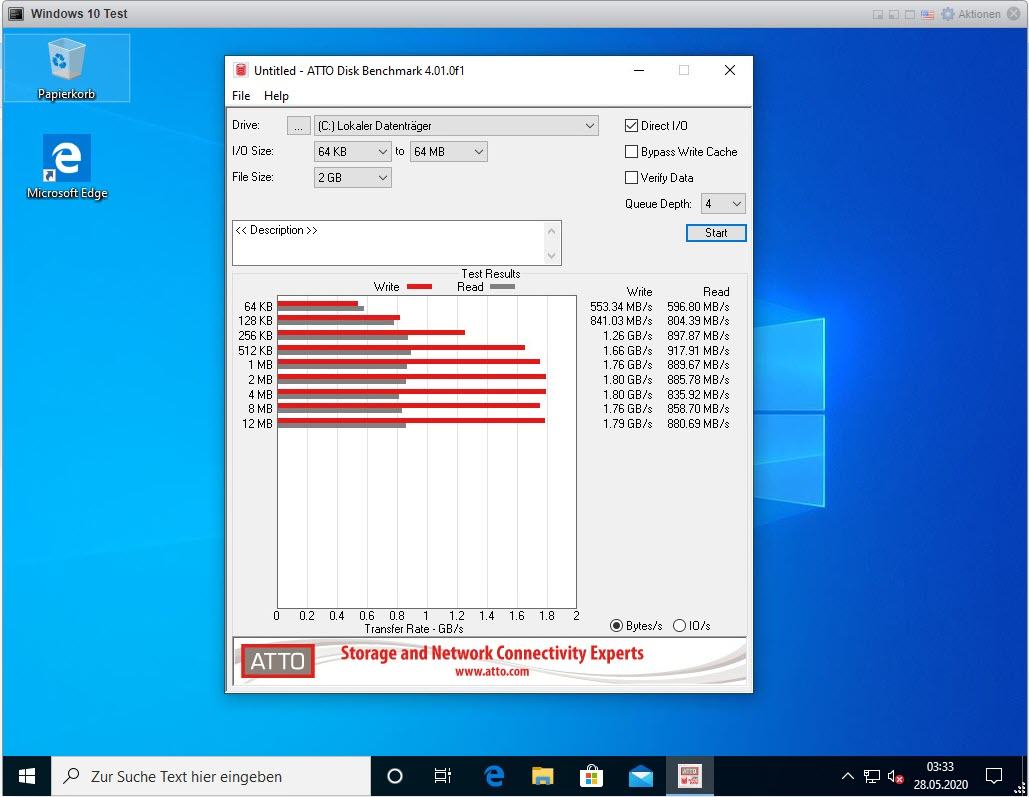Click the Start benchmark button

point(716,233)
